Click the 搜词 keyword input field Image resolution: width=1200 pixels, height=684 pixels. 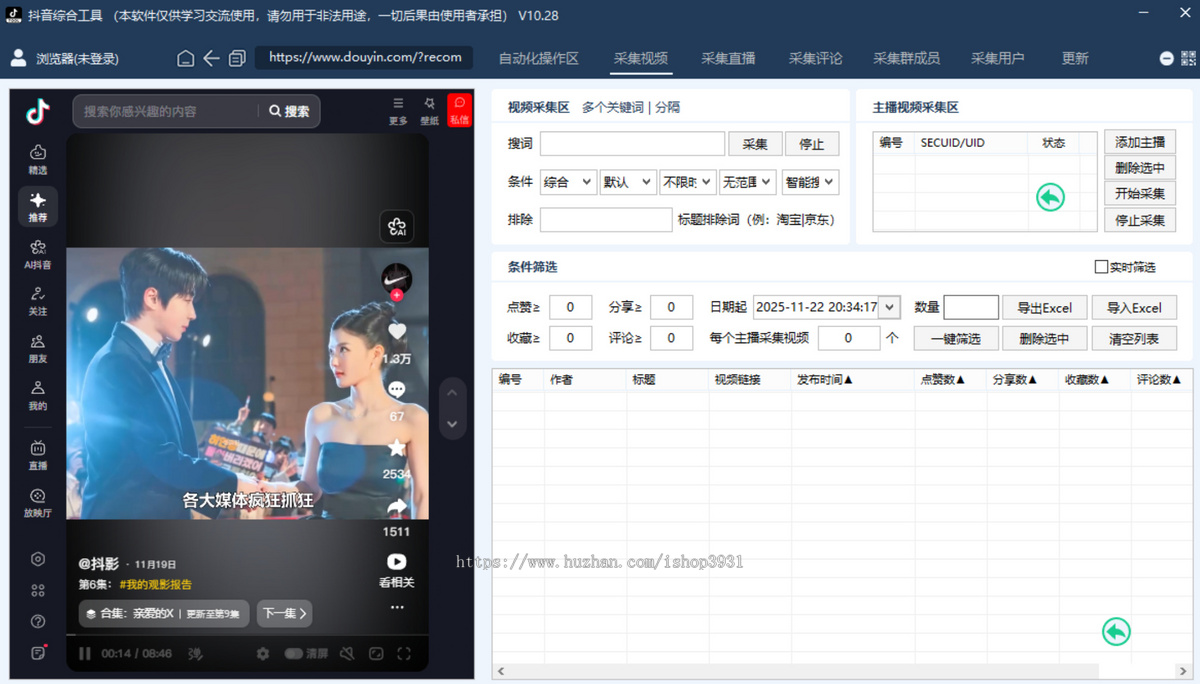coord(632,144)
